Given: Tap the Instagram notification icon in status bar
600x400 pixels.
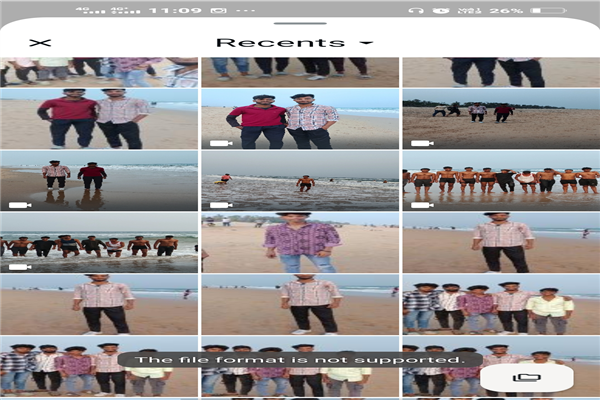Looking at the screenshot, I should click(x=218, y=9).
